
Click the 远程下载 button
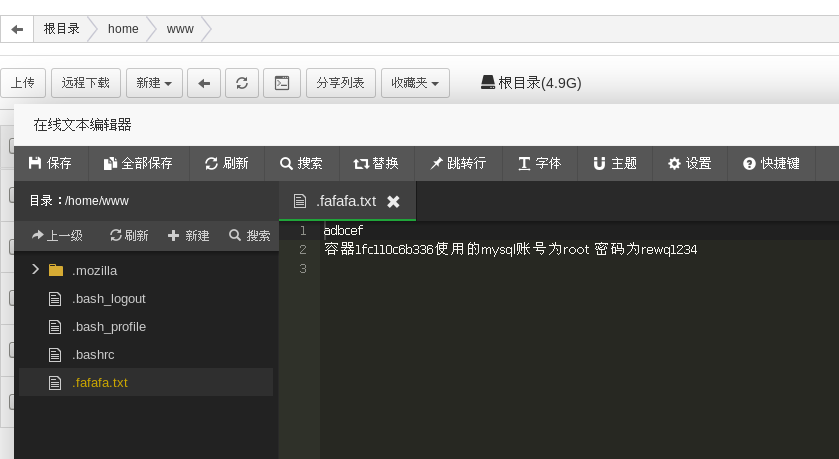[86, 83]
